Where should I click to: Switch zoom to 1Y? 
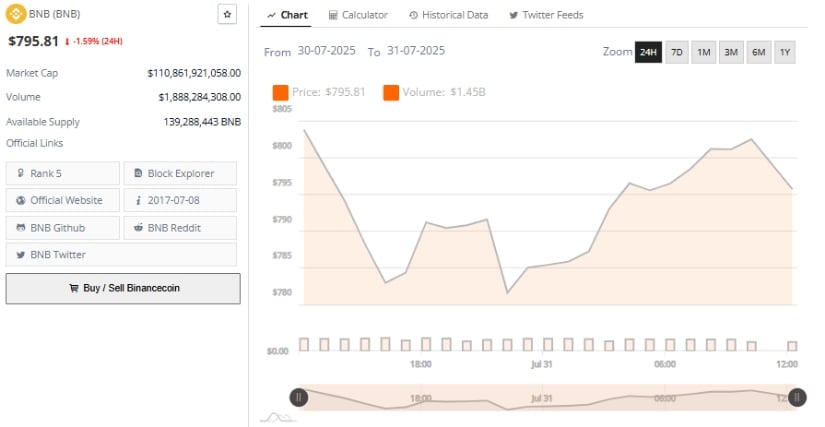(785, 52)
